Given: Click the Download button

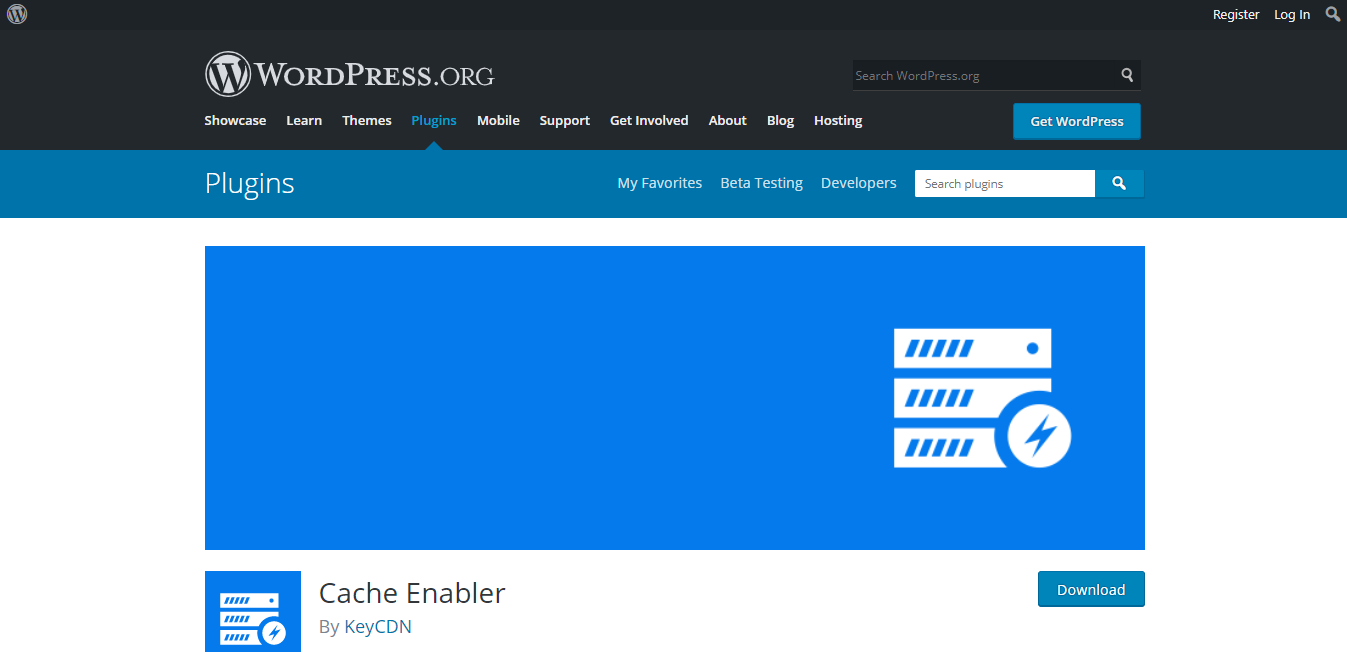Looking at the screenshot, I should point(1091,589).
